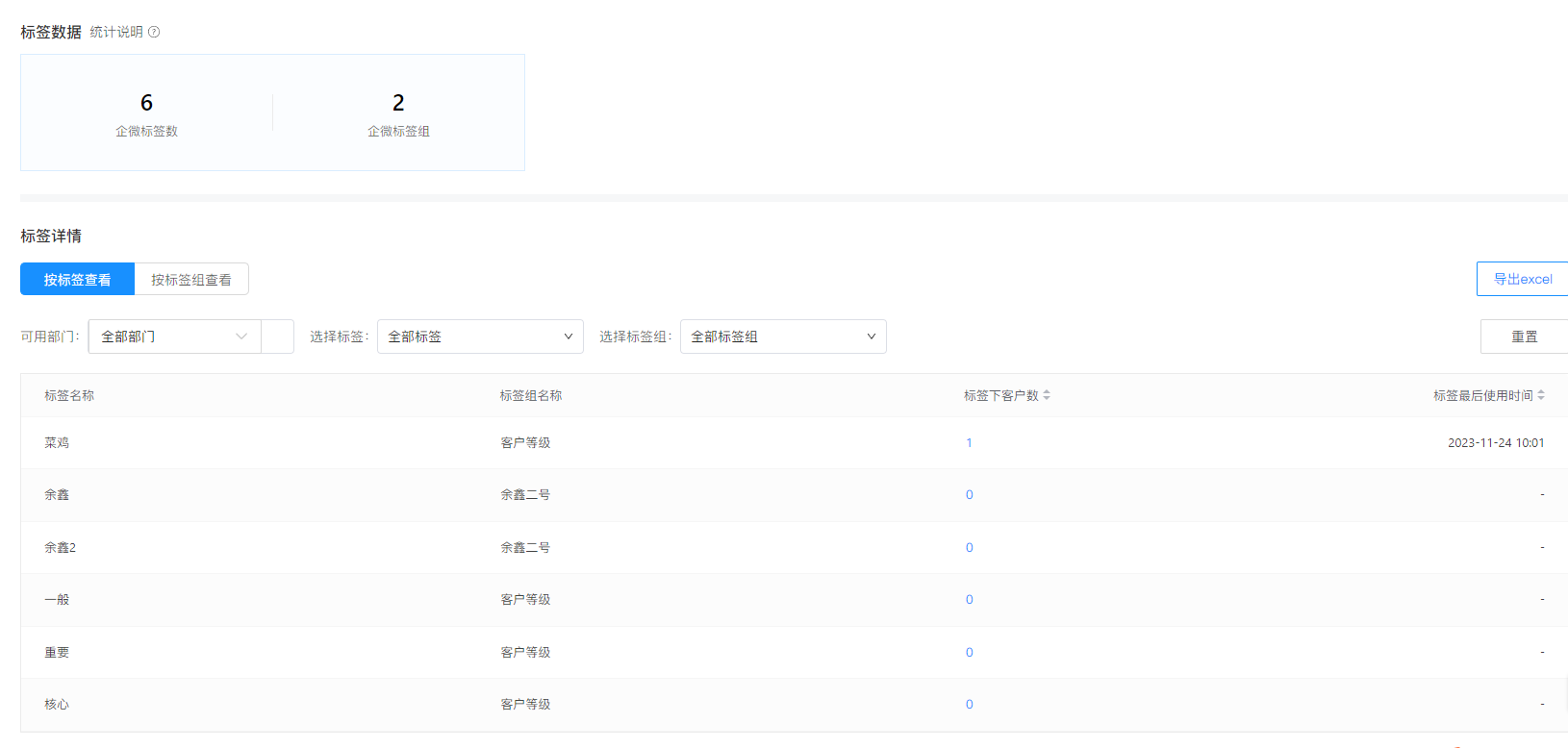Click the sort arrows next to 标签最后使用时间

(1541, 395)
